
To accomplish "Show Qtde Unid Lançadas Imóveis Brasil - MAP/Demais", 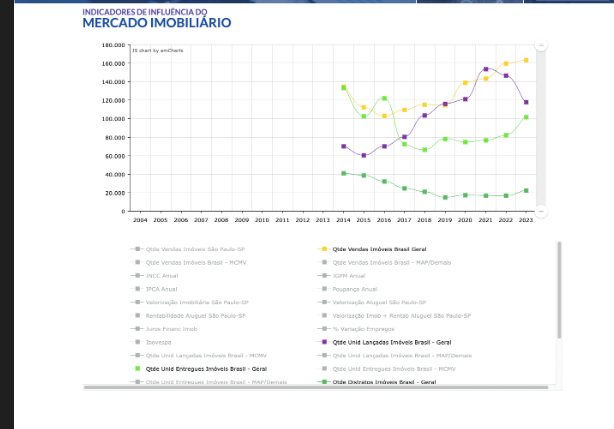I will click(395, 356).
